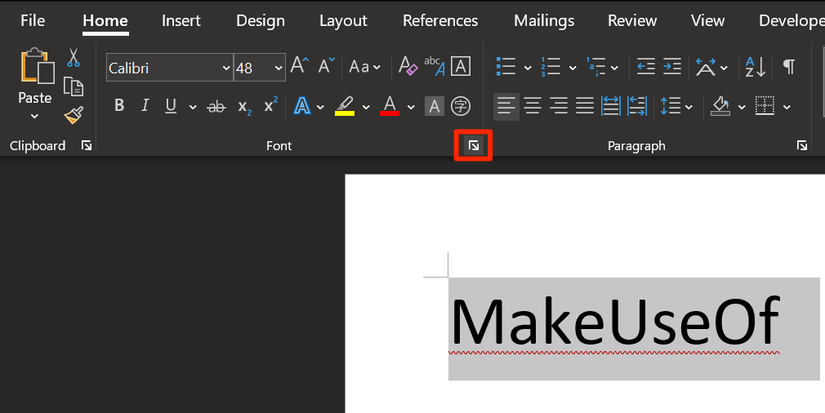Justify the paragraph text
The width and height of the screenshot is (825, 413).
[585, 107]
